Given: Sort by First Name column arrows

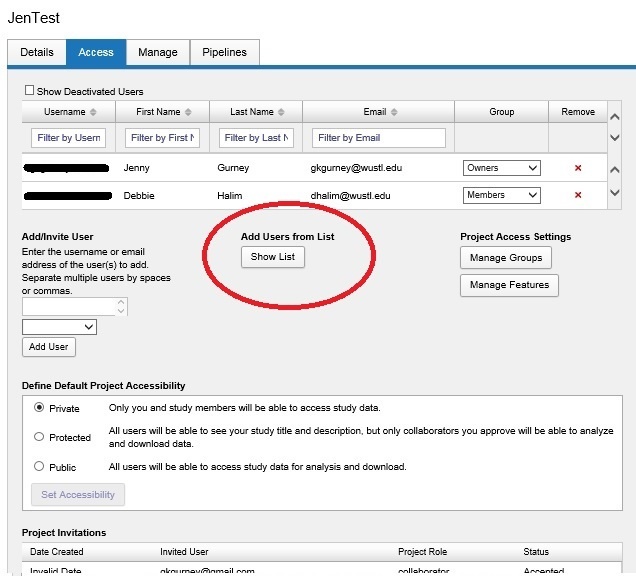Looking at the screenshot, I should click(x=188, y=112).
